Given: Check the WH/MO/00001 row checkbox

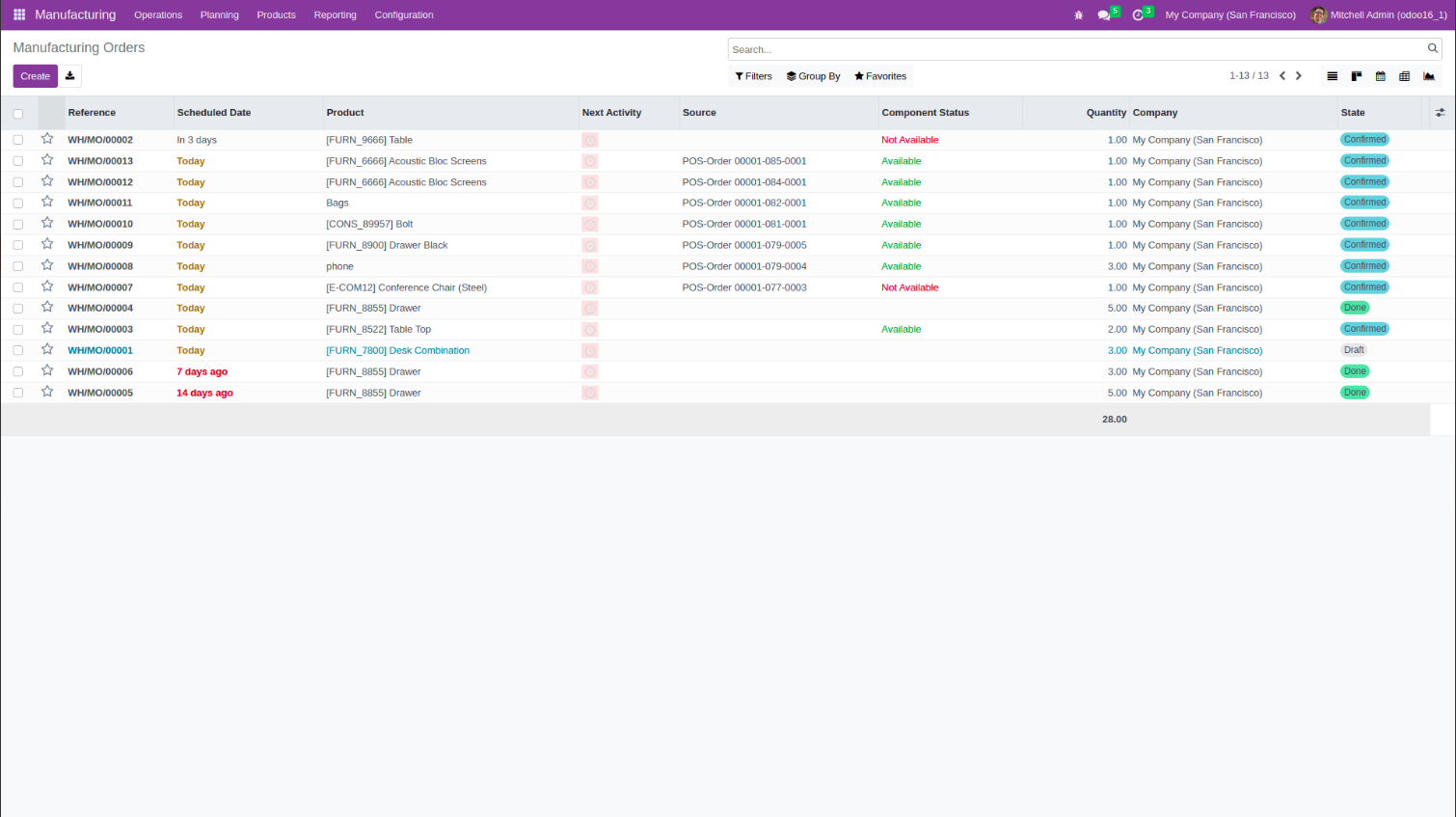Looking at the screenshot, I should click(18, 351).
